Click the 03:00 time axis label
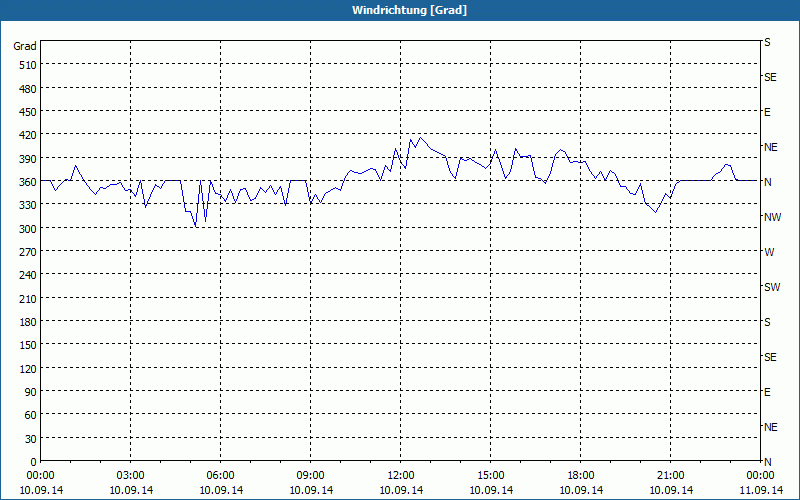This screenshot has height=500, width=800. point(131,476)
